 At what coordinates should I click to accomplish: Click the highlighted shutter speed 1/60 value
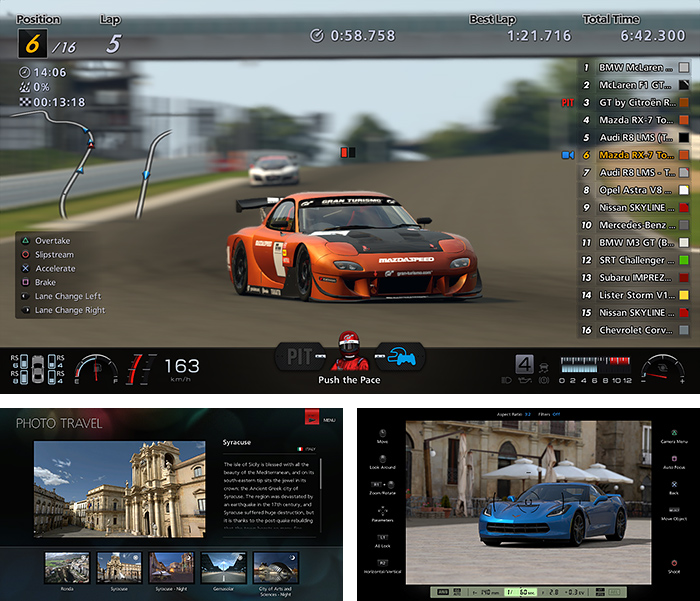tap(521, 592)
